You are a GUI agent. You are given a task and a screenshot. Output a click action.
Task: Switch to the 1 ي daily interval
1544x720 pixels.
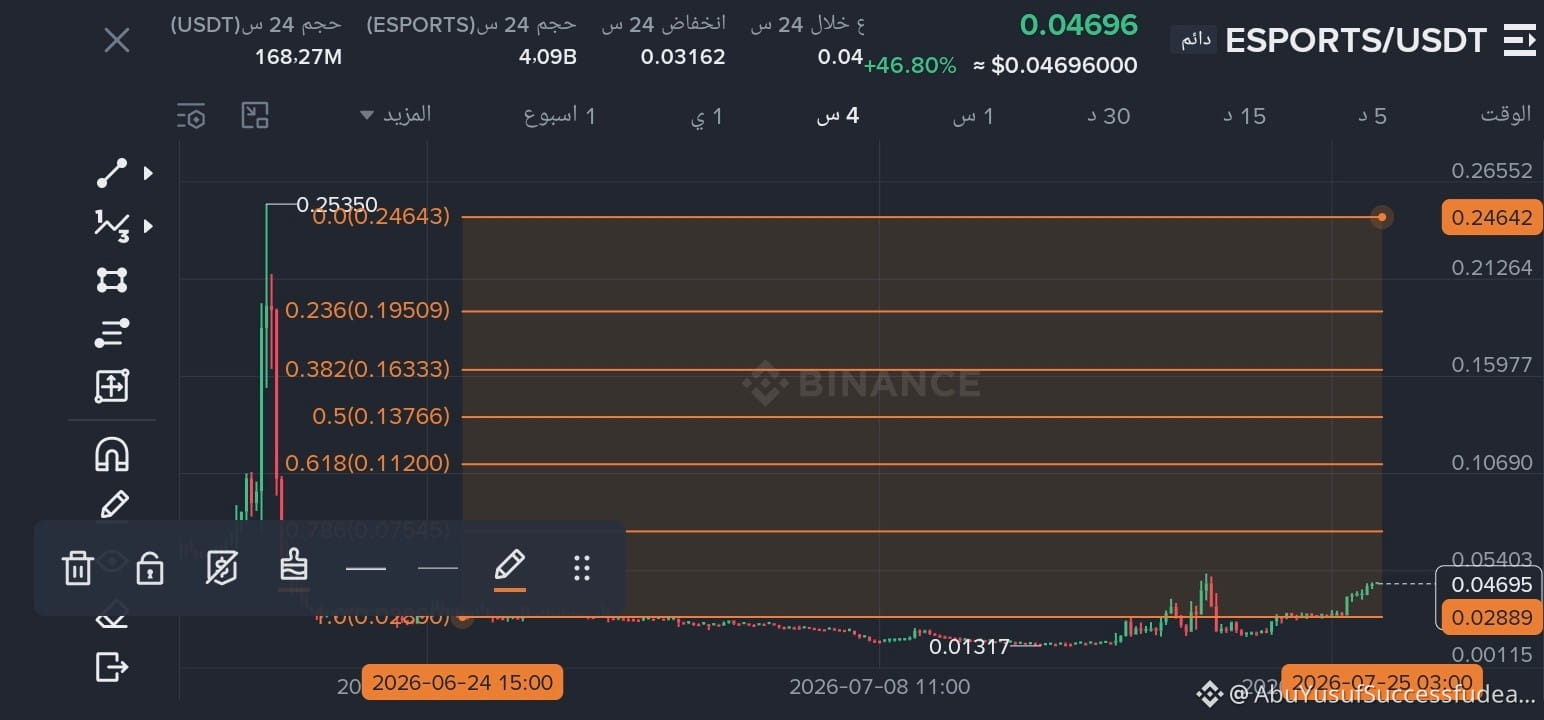[706, 116]
